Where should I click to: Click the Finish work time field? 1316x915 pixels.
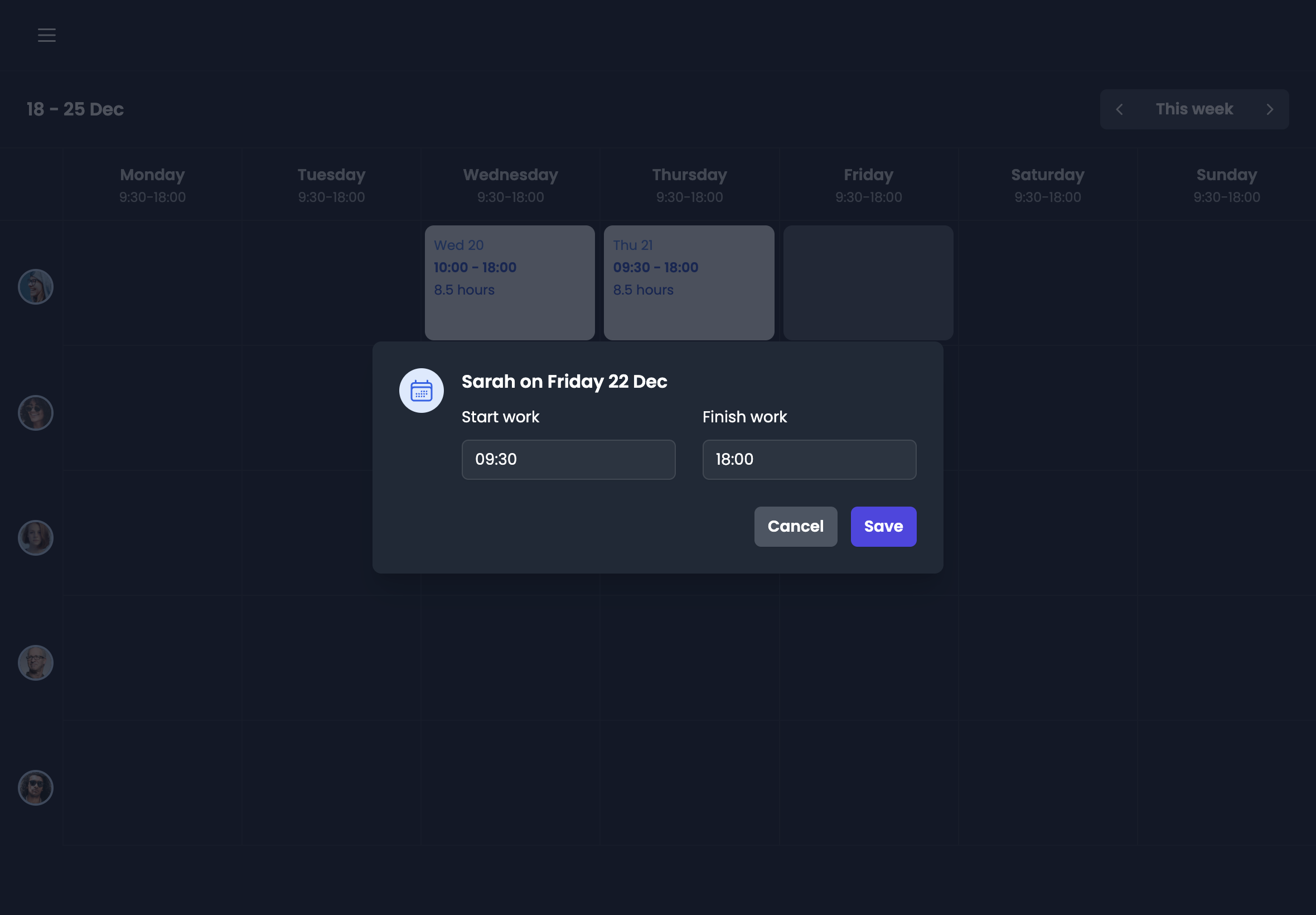coord(809,459)
